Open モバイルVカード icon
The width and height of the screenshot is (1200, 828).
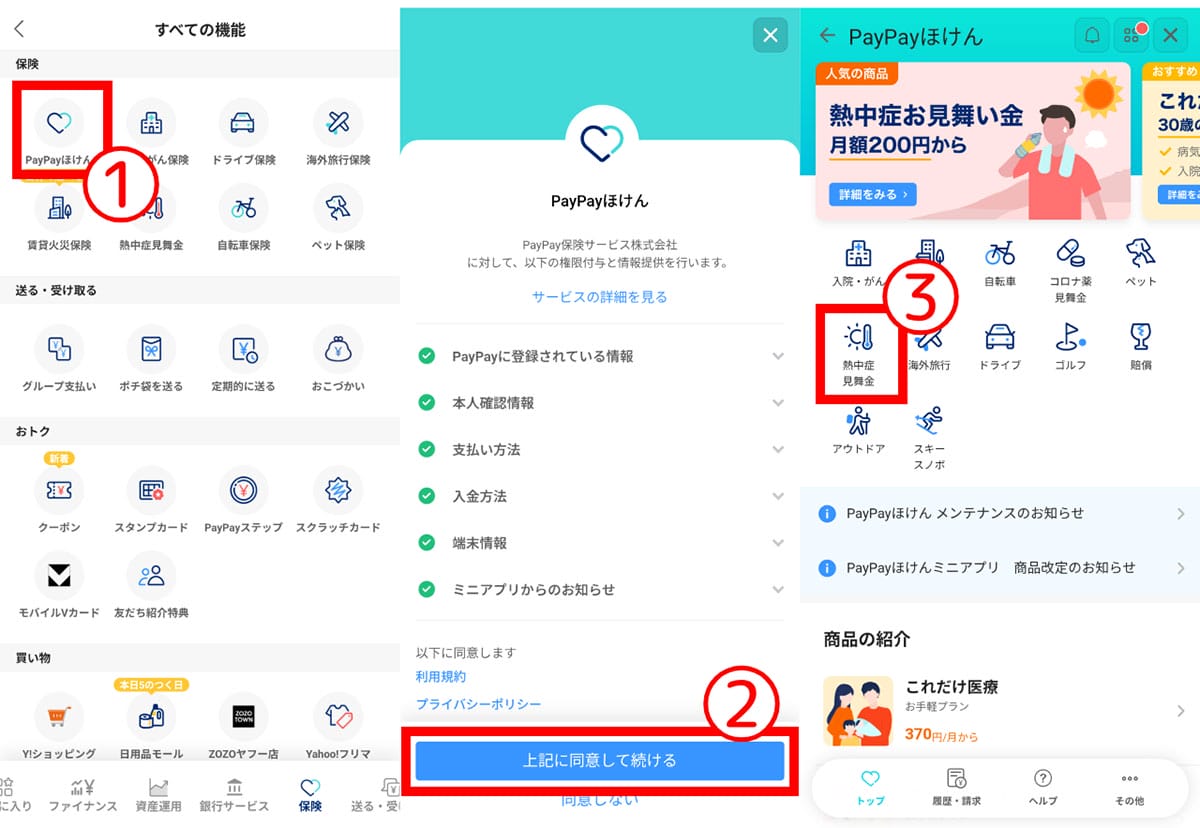click(58, 575)
